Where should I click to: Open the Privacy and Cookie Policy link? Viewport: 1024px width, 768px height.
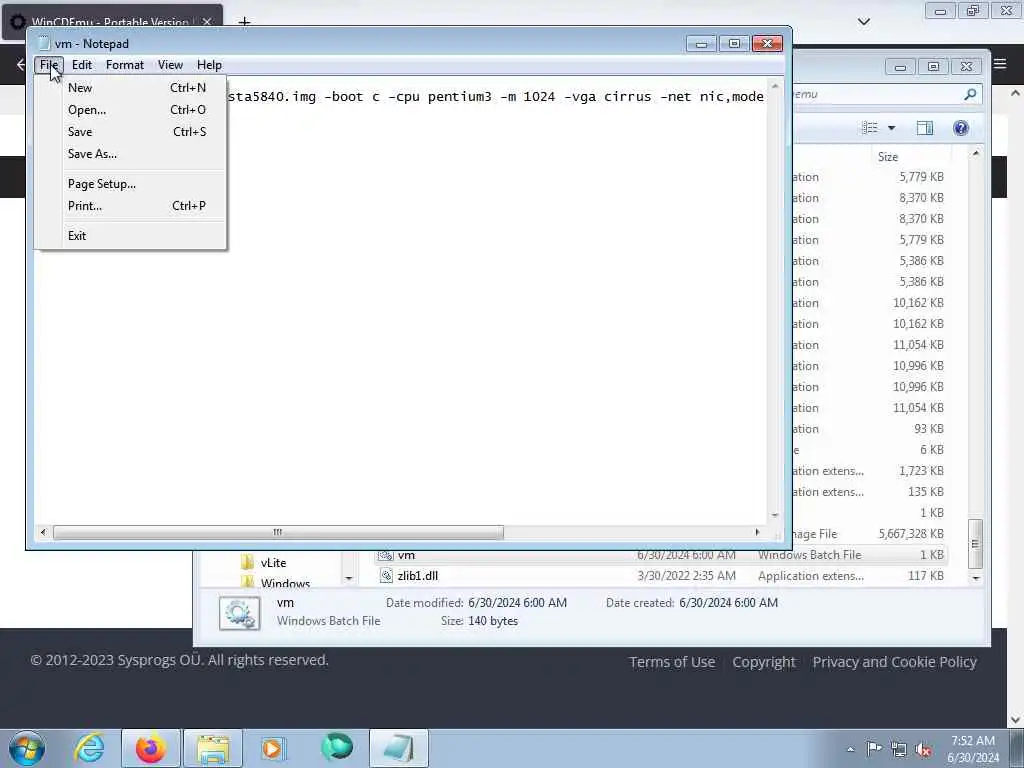(x=895, y=662)
